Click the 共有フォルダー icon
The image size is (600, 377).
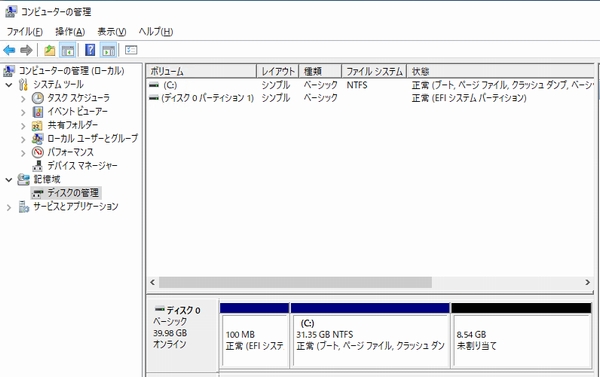pyautogui.click(x=37, y=126)
